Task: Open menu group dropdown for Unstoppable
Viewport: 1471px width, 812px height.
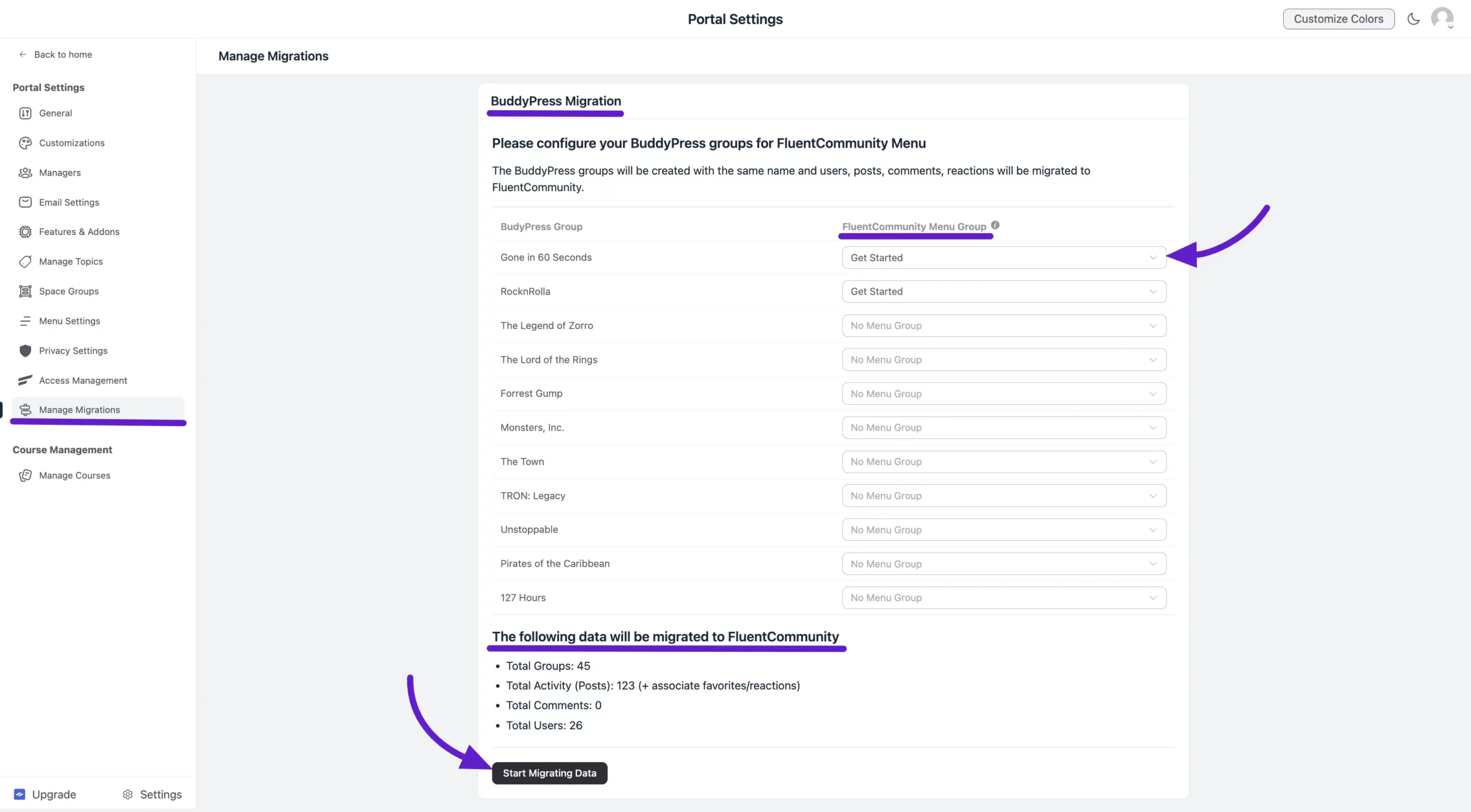Action: tap(1004, 530)
